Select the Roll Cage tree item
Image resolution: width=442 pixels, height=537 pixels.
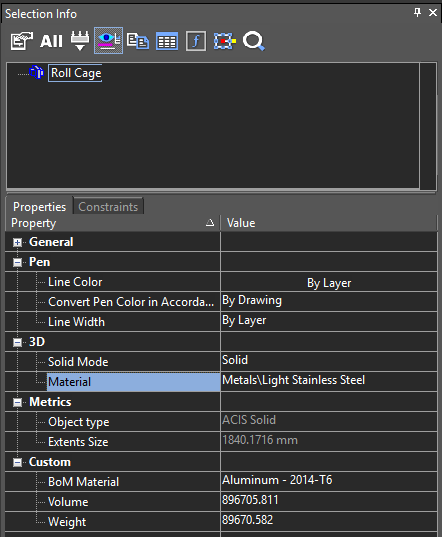[76, 73]
